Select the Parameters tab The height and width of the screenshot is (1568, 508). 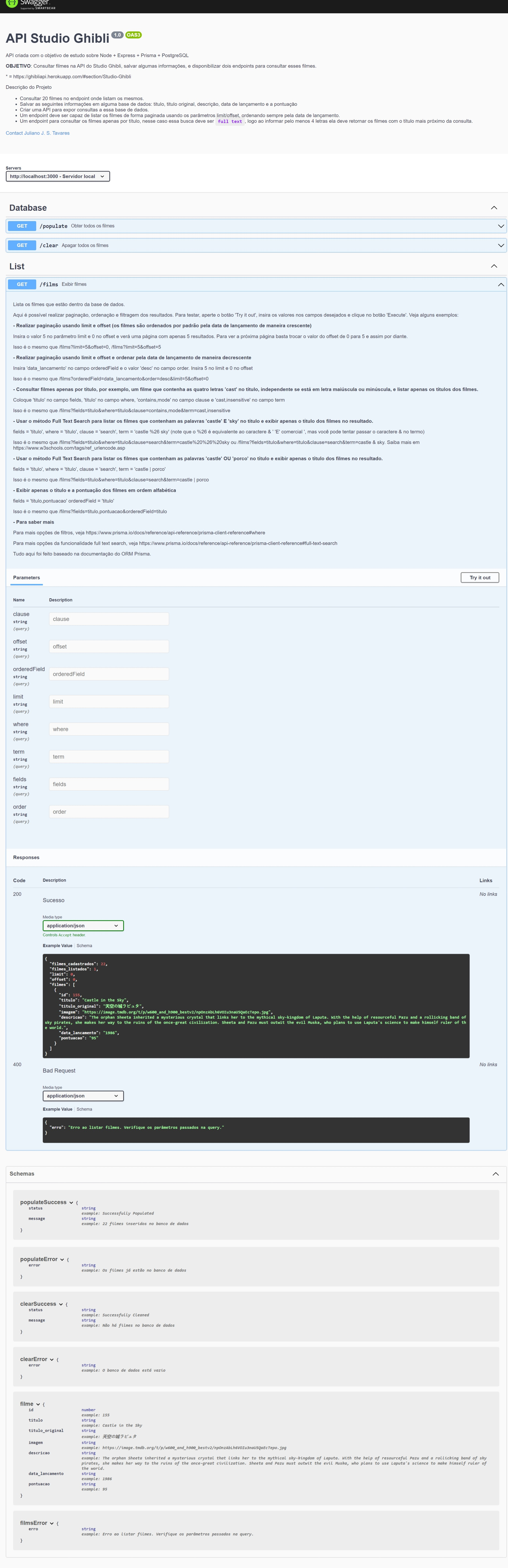point(27,578)
